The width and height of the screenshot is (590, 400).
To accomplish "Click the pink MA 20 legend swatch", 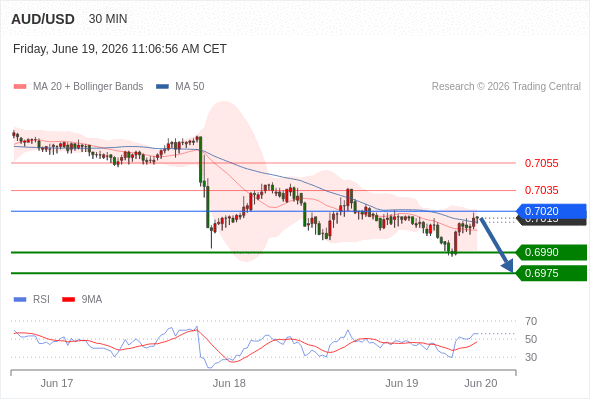I will (20, 87).
